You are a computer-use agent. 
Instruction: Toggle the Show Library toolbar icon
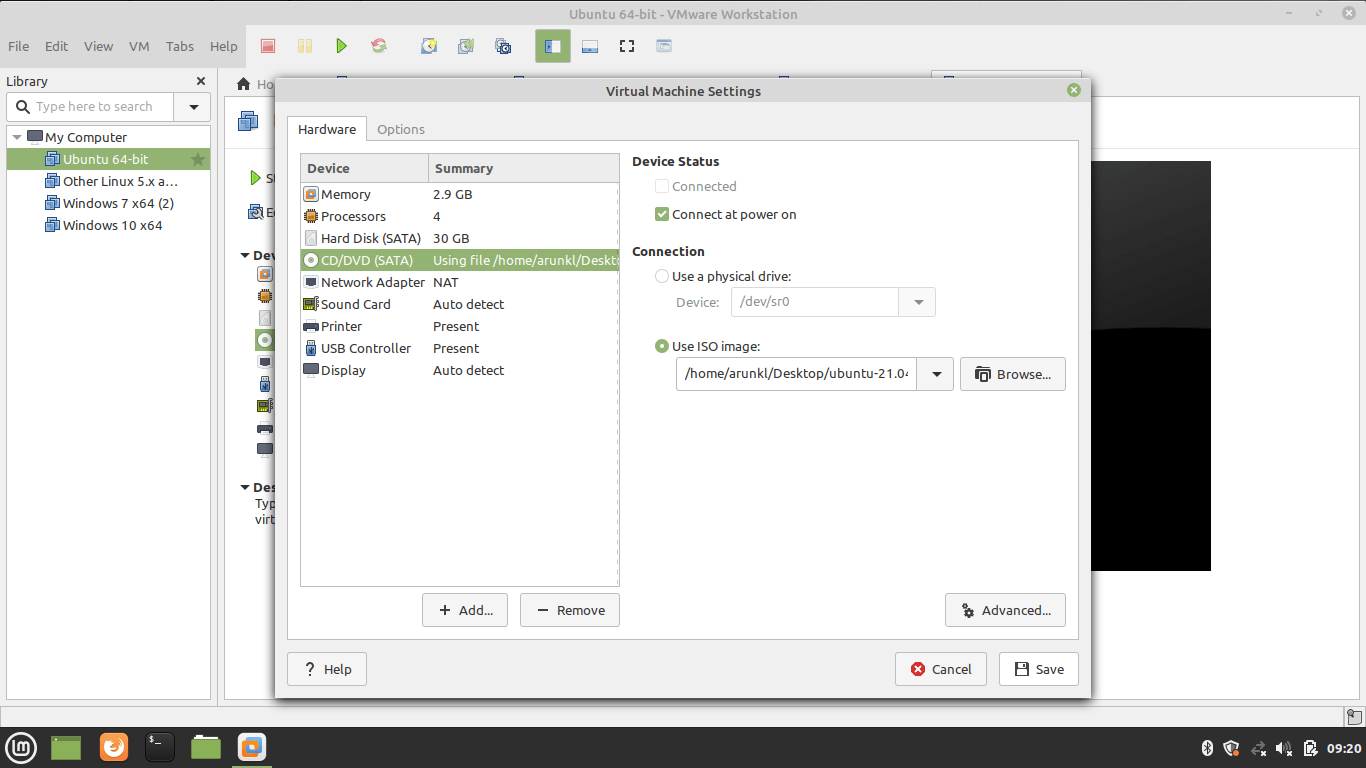pos(553,46)
